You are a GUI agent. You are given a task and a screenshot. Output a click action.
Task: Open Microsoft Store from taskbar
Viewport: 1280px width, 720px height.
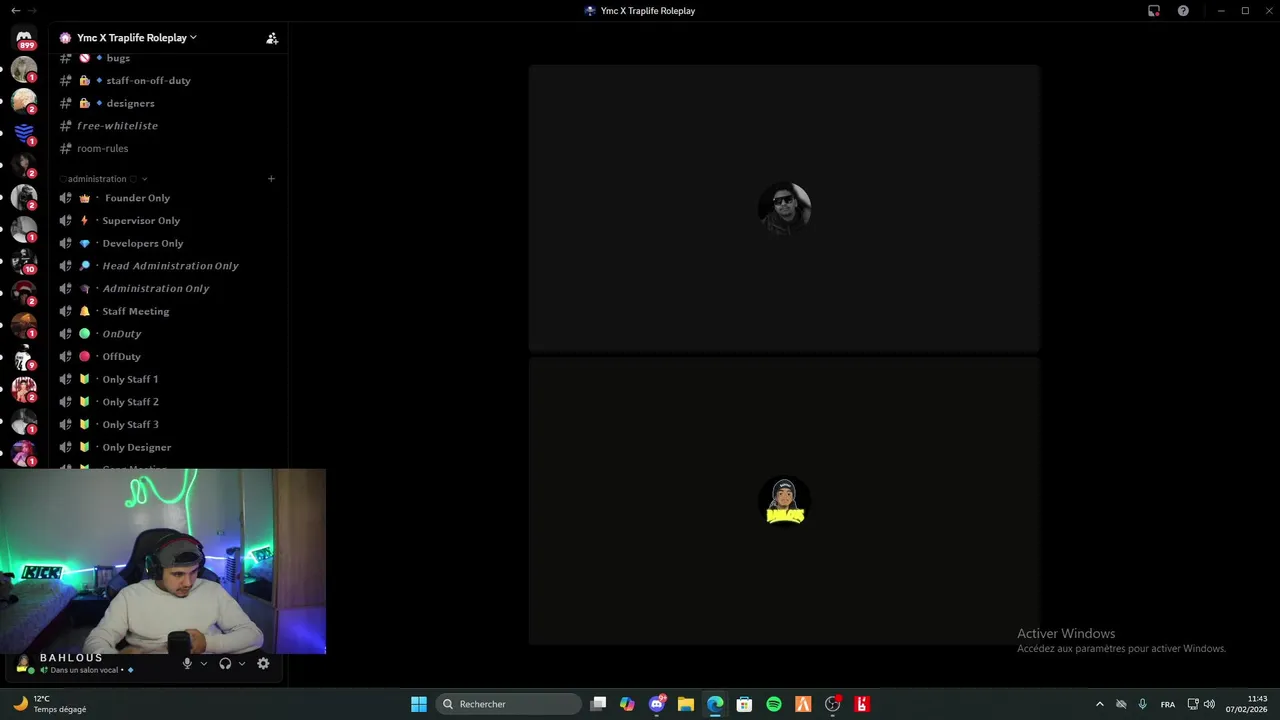[744, 704]
